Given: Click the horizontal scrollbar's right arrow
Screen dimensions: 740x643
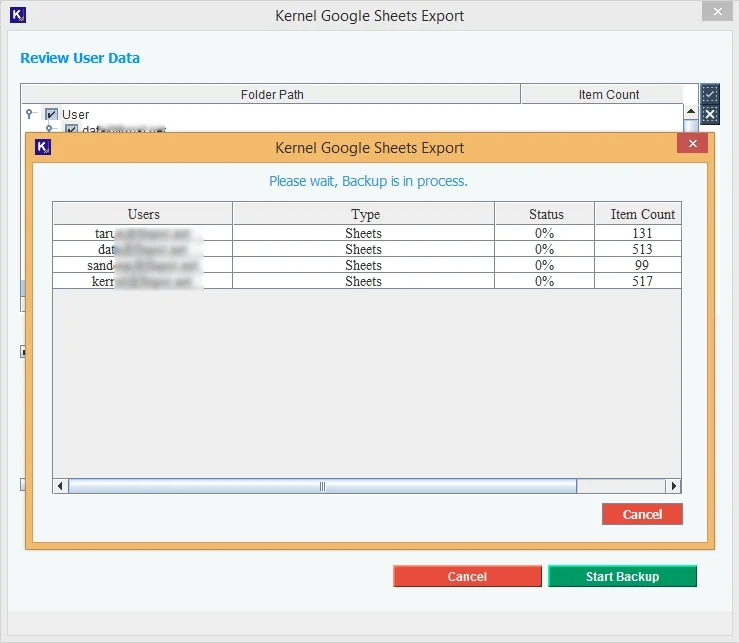Looking at the screenshot, I should [674, 486].
